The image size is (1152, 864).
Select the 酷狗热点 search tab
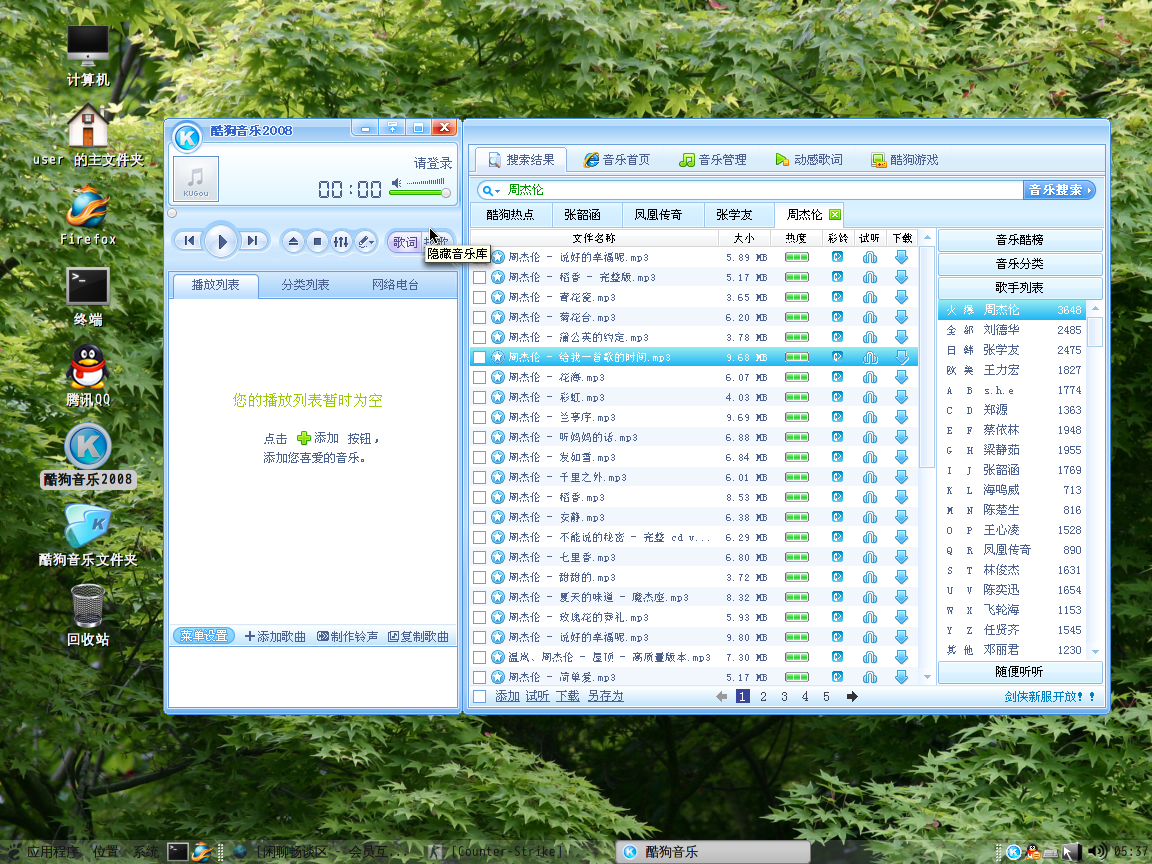coord(511,215)
